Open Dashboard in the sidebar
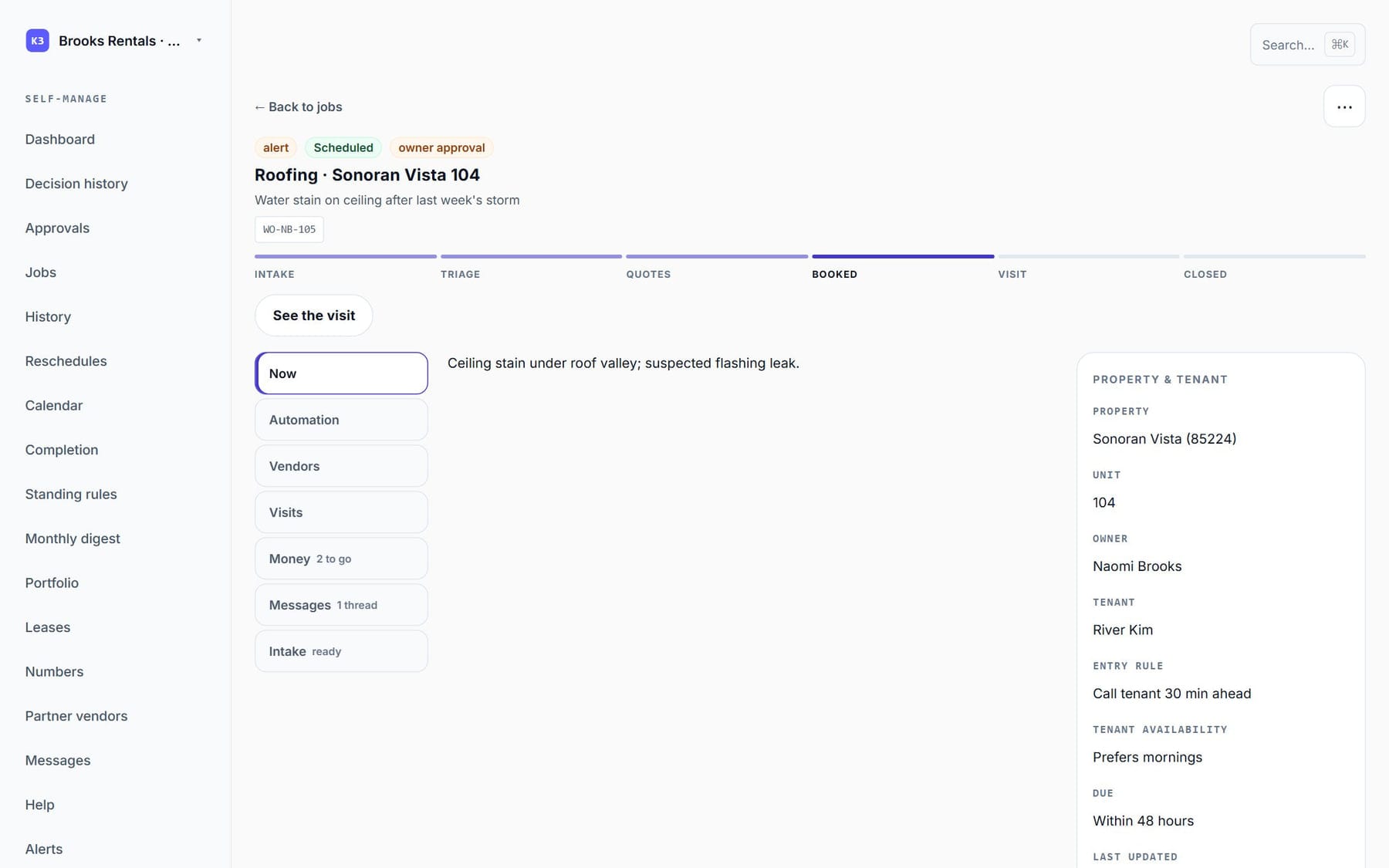This screenshot has width=1389, height=868. [x=60, y=140]
